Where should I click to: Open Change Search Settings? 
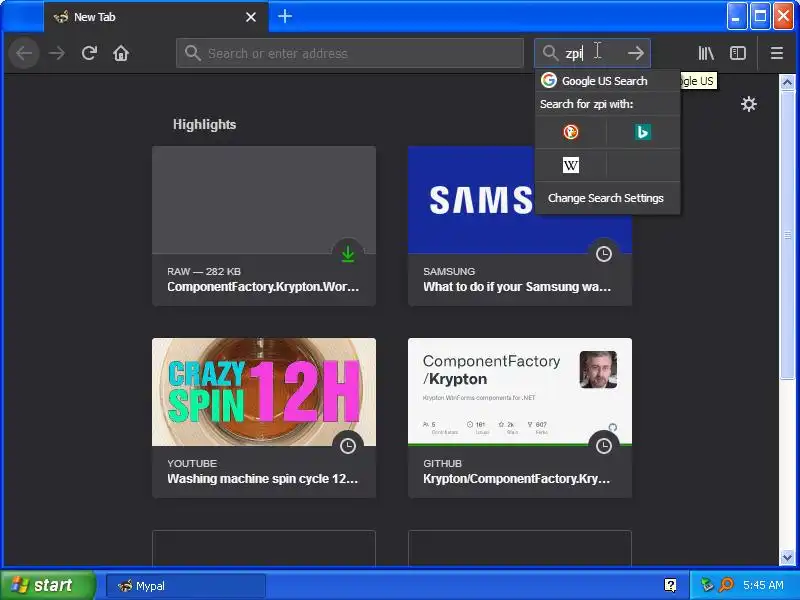coord(607,198)
